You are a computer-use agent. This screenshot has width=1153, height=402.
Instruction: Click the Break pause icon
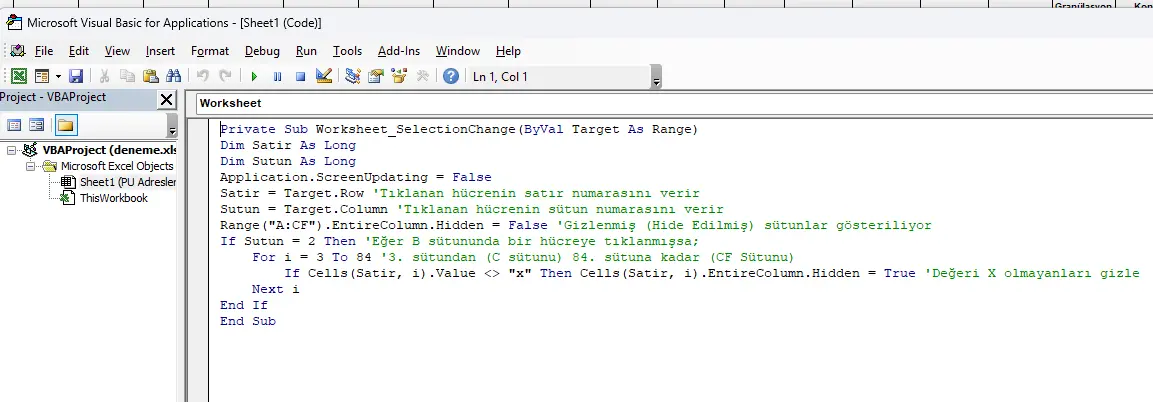point(277,76)
